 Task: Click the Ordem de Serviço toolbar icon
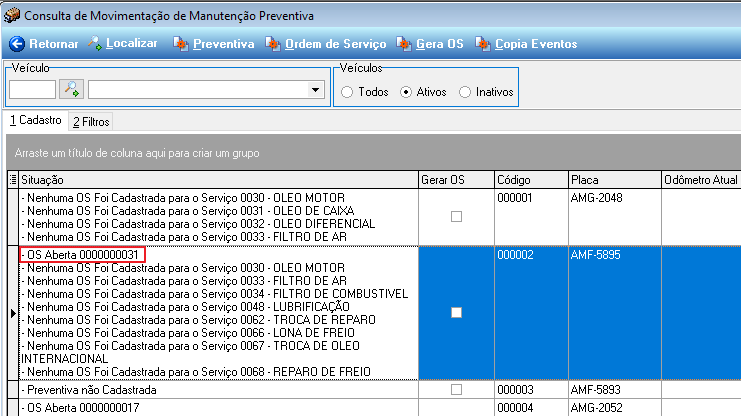272,44
